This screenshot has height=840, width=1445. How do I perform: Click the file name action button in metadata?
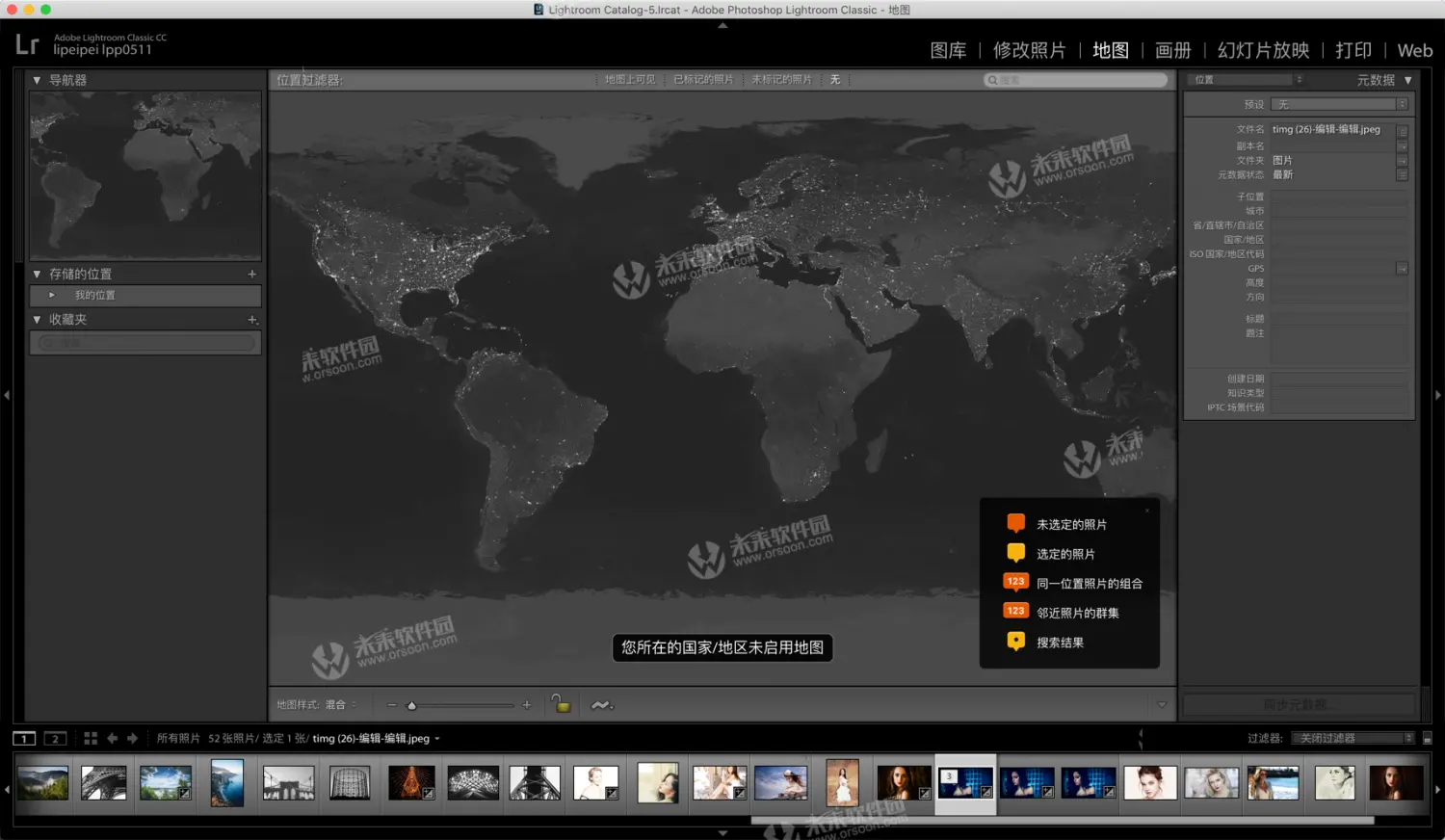1403,131
